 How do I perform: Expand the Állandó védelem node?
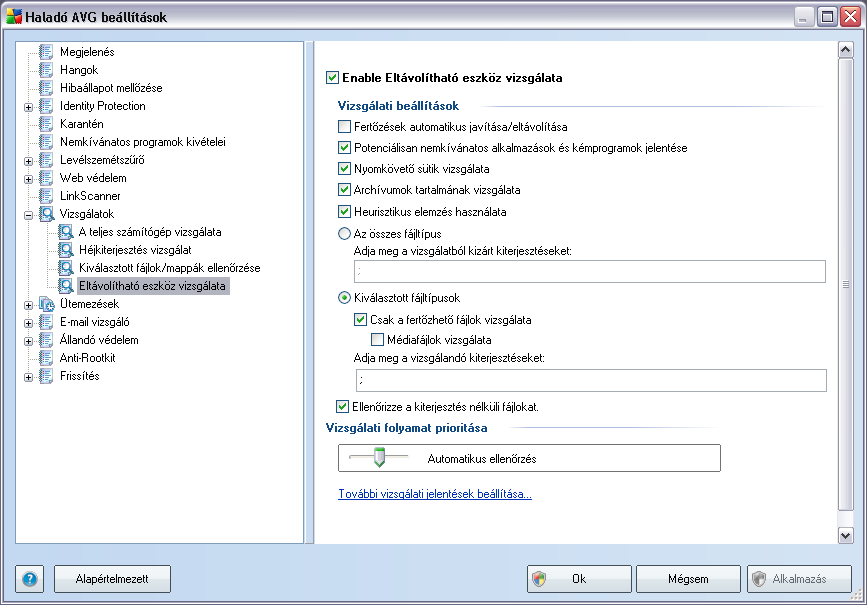[x=29, y=341]
